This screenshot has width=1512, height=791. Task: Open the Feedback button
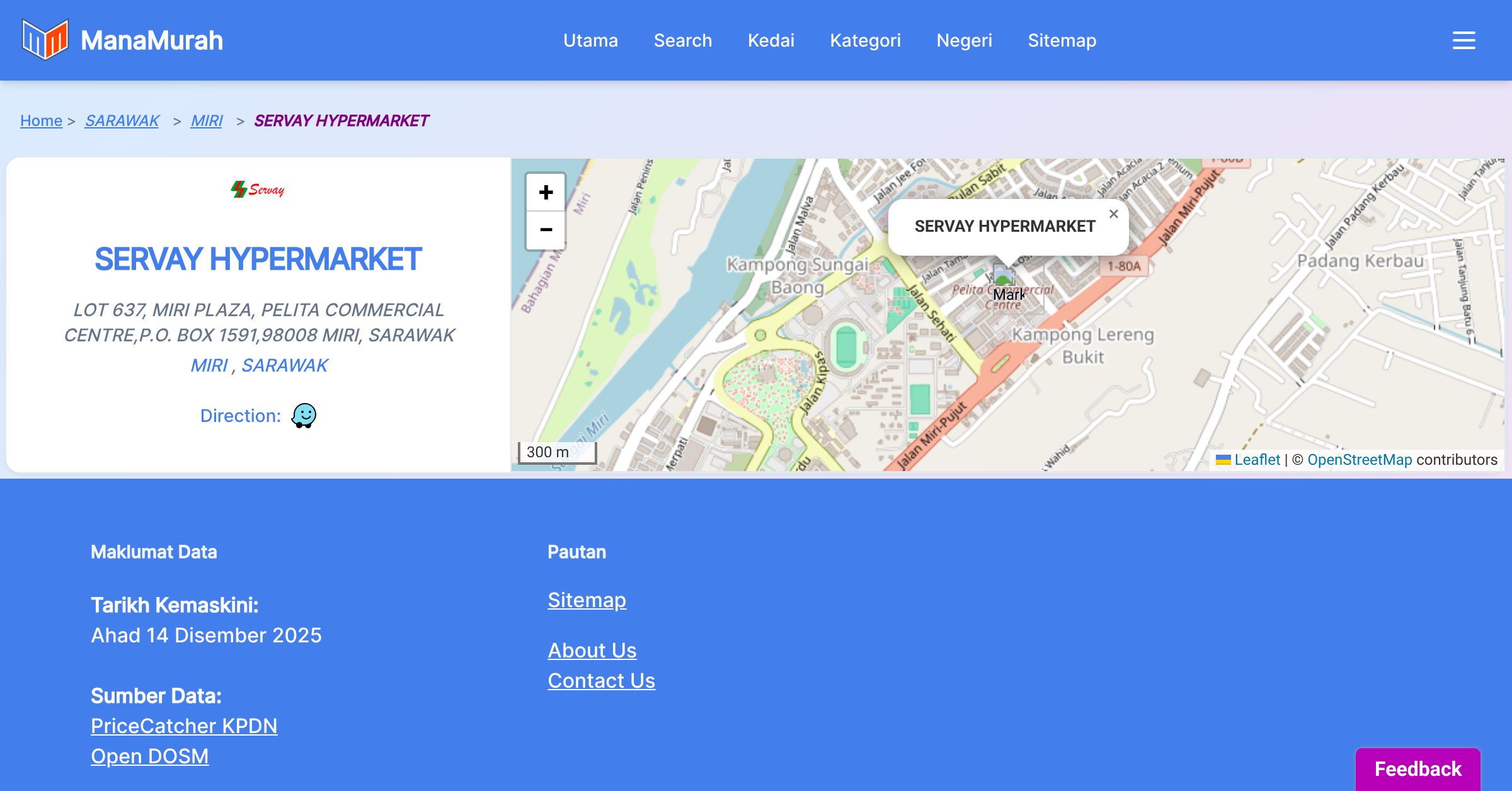click(1417, 769)
